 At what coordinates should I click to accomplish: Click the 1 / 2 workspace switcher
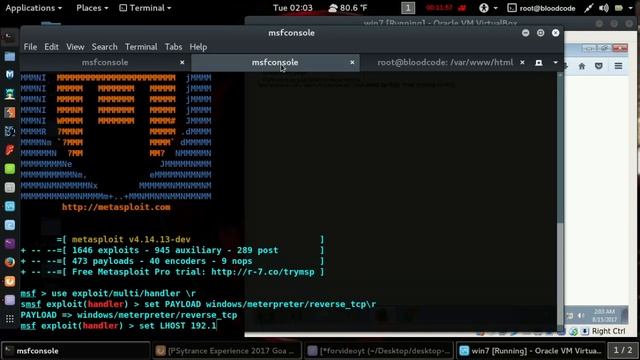click(623, 350)
